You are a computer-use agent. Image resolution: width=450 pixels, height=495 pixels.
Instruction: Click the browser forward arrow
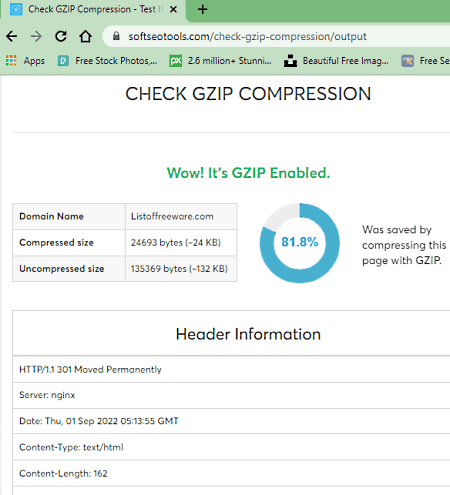[x=36, y=36]
